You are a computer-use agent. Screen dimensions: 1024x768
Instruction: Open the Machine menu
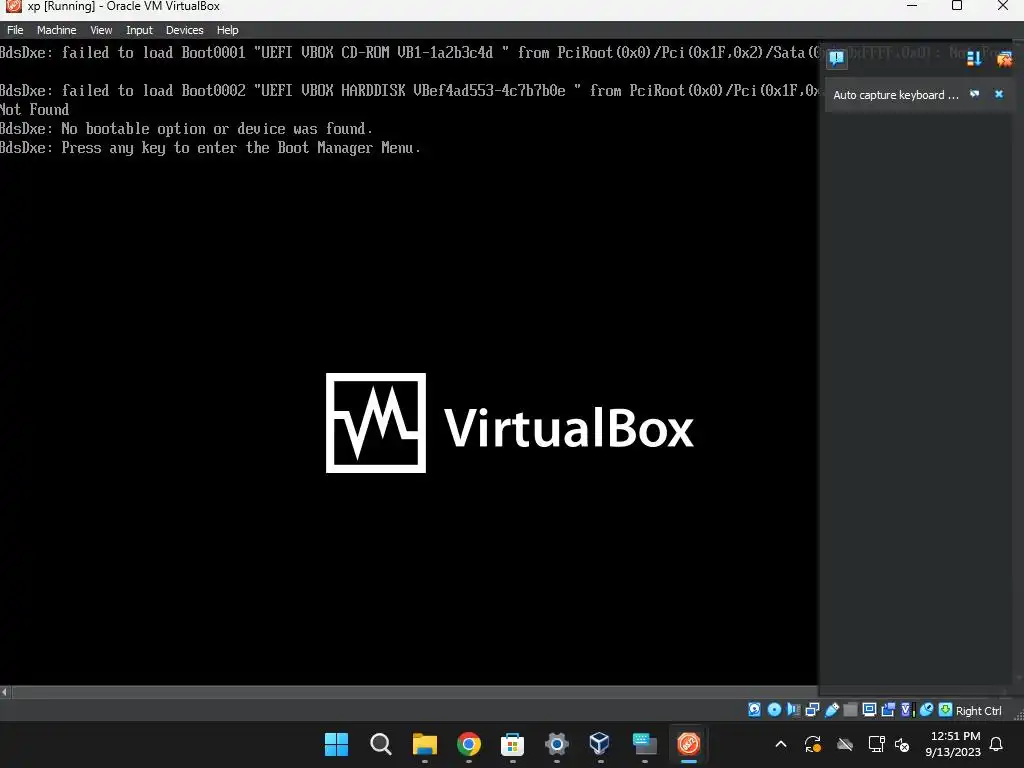pos(56,30)
